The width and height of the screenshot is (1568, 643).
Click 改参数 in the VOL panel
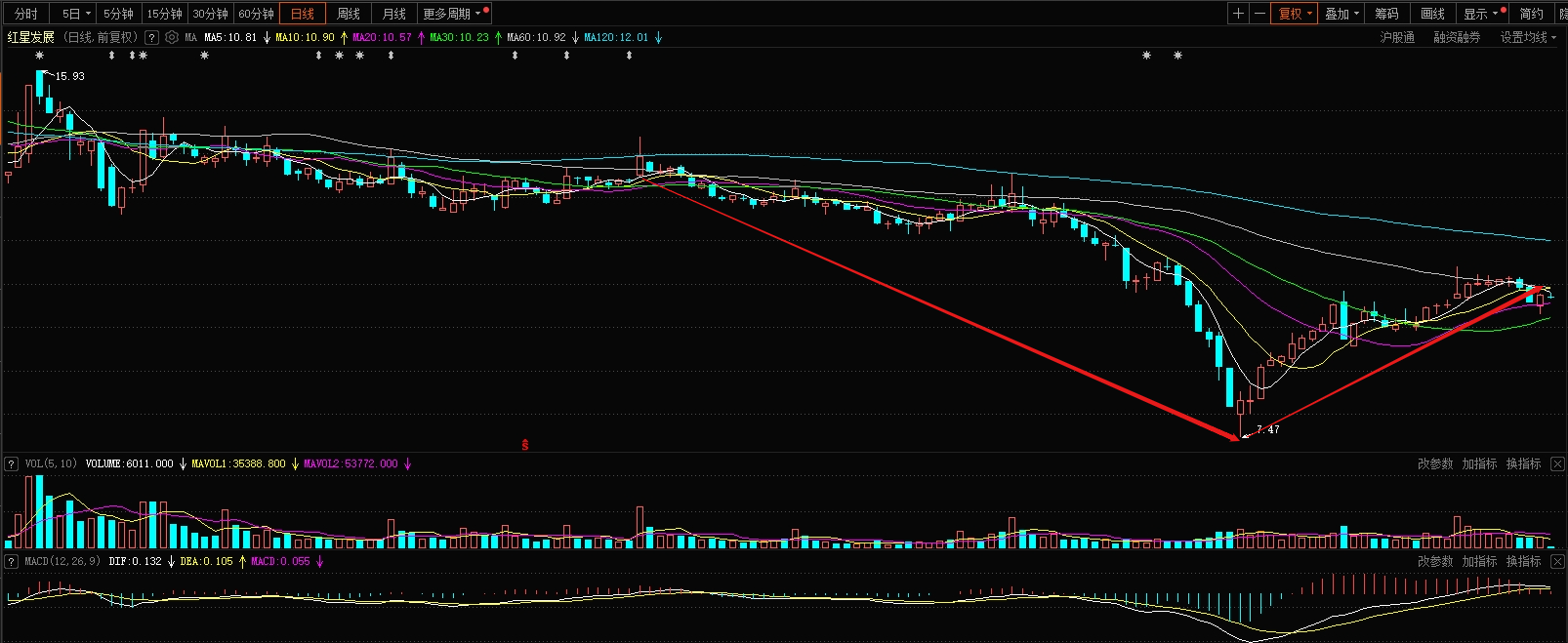pos(1435,463)
